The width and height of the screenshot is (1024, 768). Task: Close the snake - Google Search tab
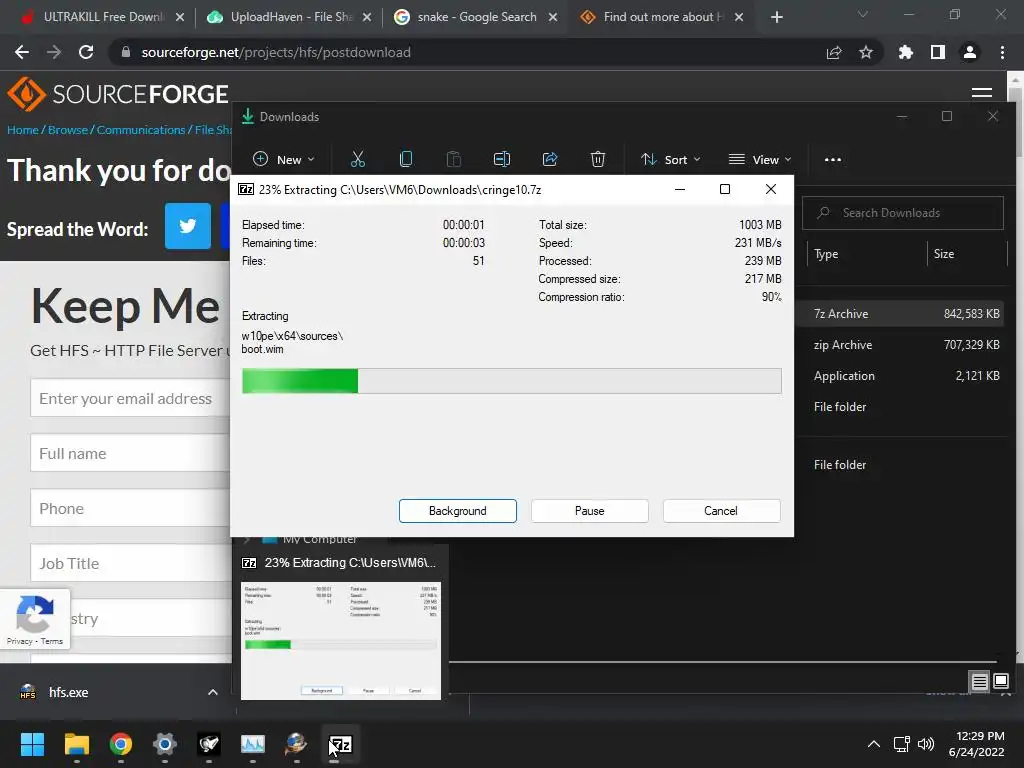(553, 17)
